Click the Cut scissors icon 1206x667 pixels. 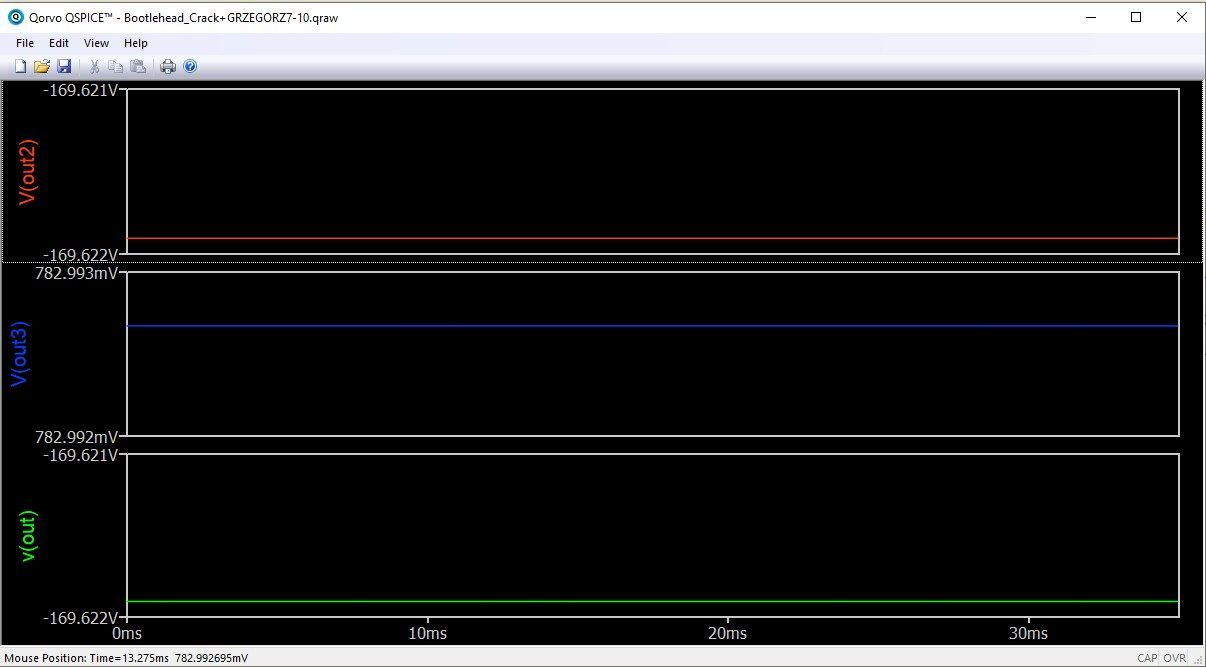point(94,66)
